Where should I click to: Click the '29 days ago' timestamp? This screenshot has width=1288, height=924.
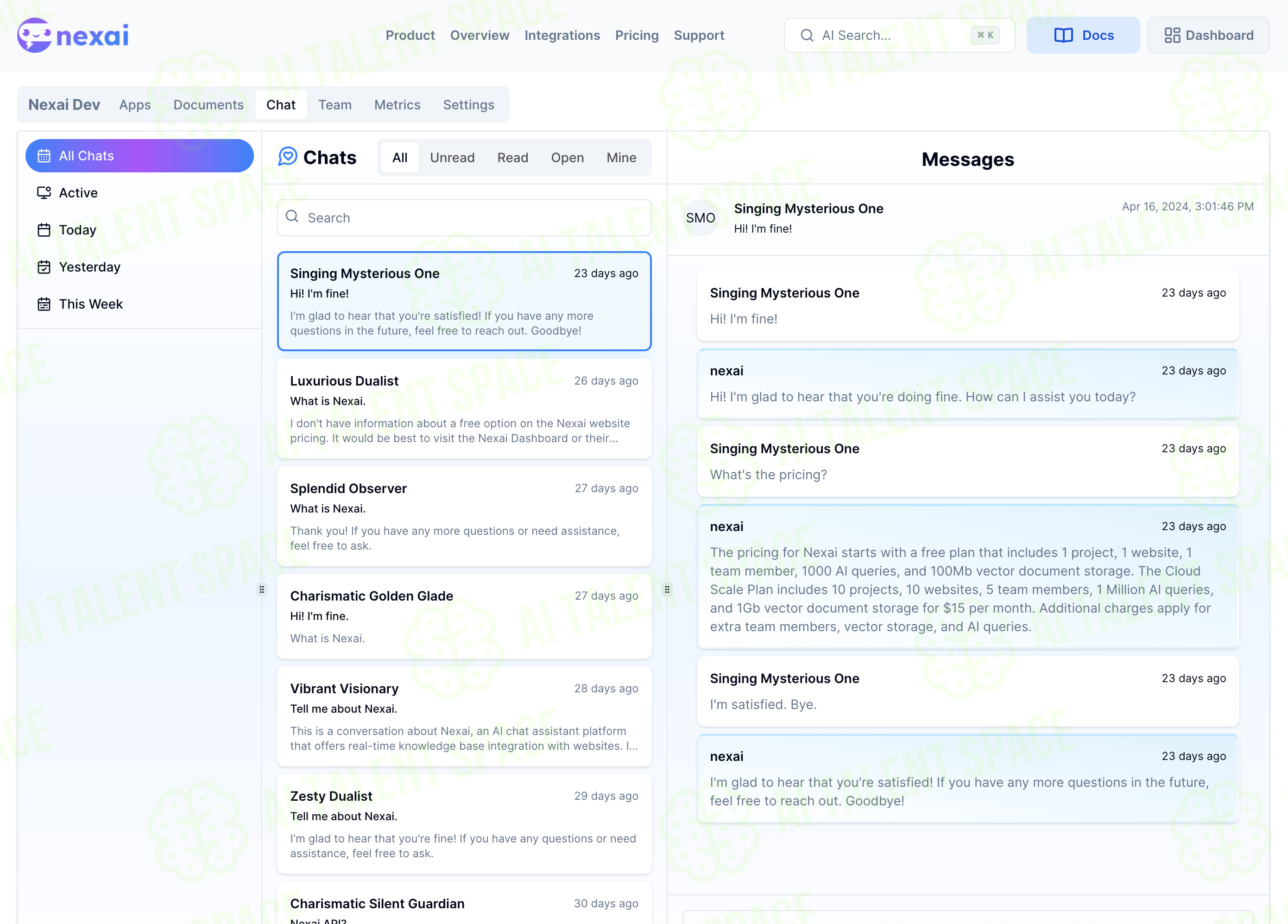click(x=606, y=796)
